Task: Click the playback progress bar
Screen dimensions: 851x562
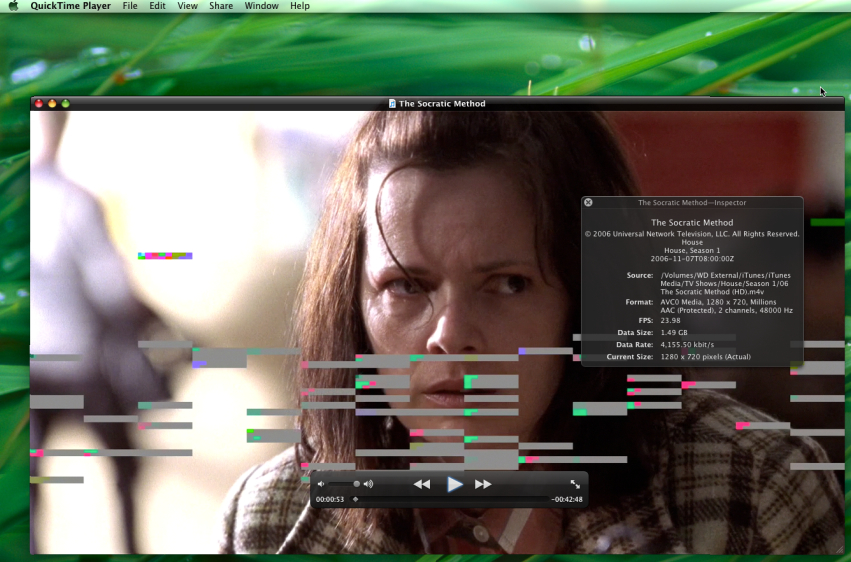Action: [x=450, y=499]
